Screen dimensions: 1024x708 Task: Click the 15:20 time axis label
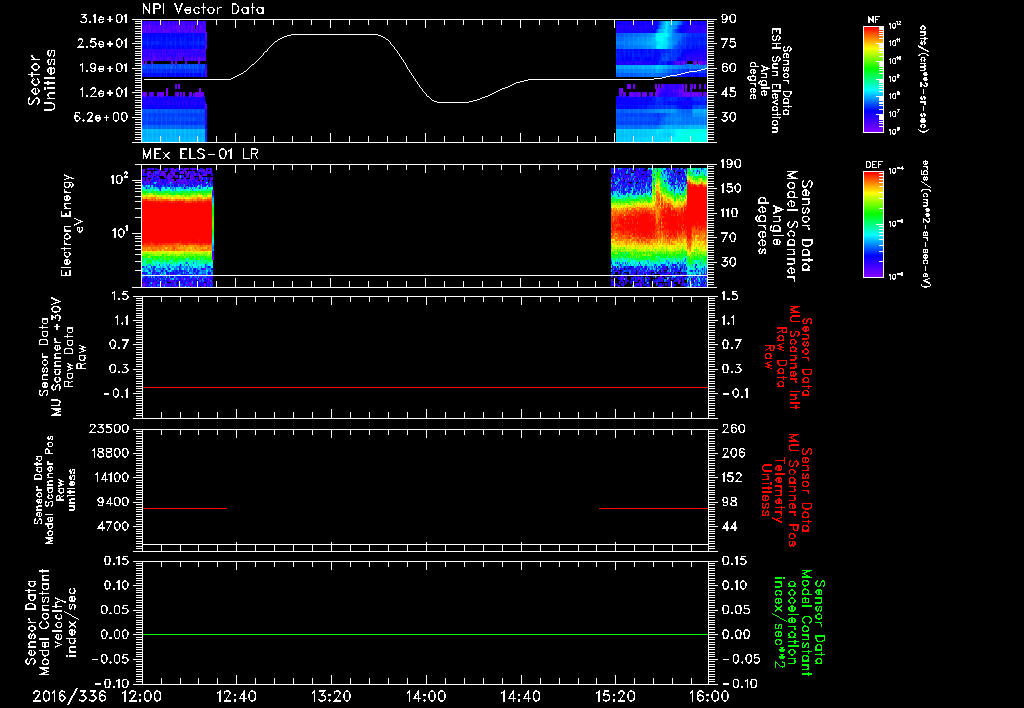click(x=615, y=696)
